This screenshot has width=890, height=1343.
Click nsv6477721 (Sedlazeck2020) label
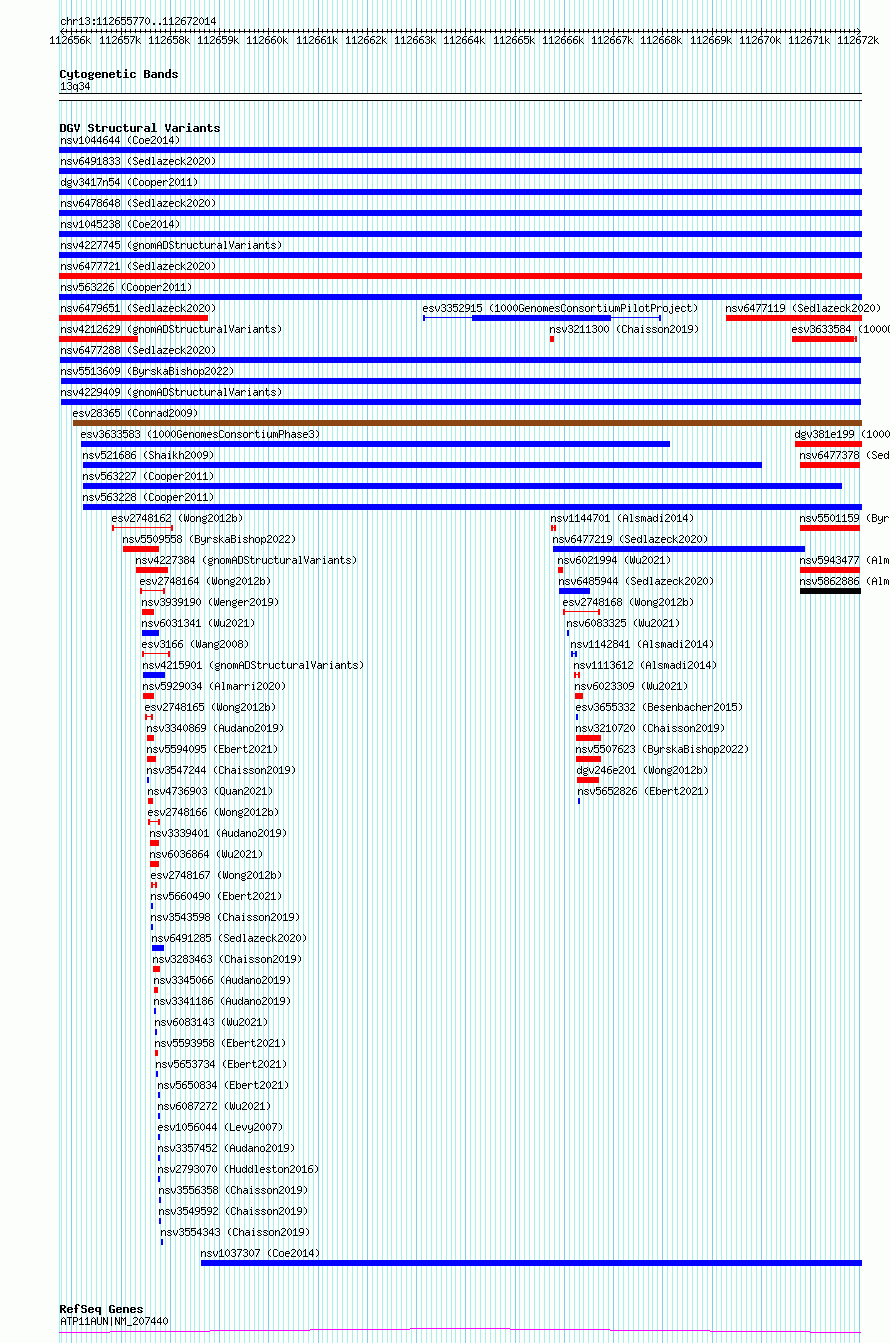(x=138, y=266)
